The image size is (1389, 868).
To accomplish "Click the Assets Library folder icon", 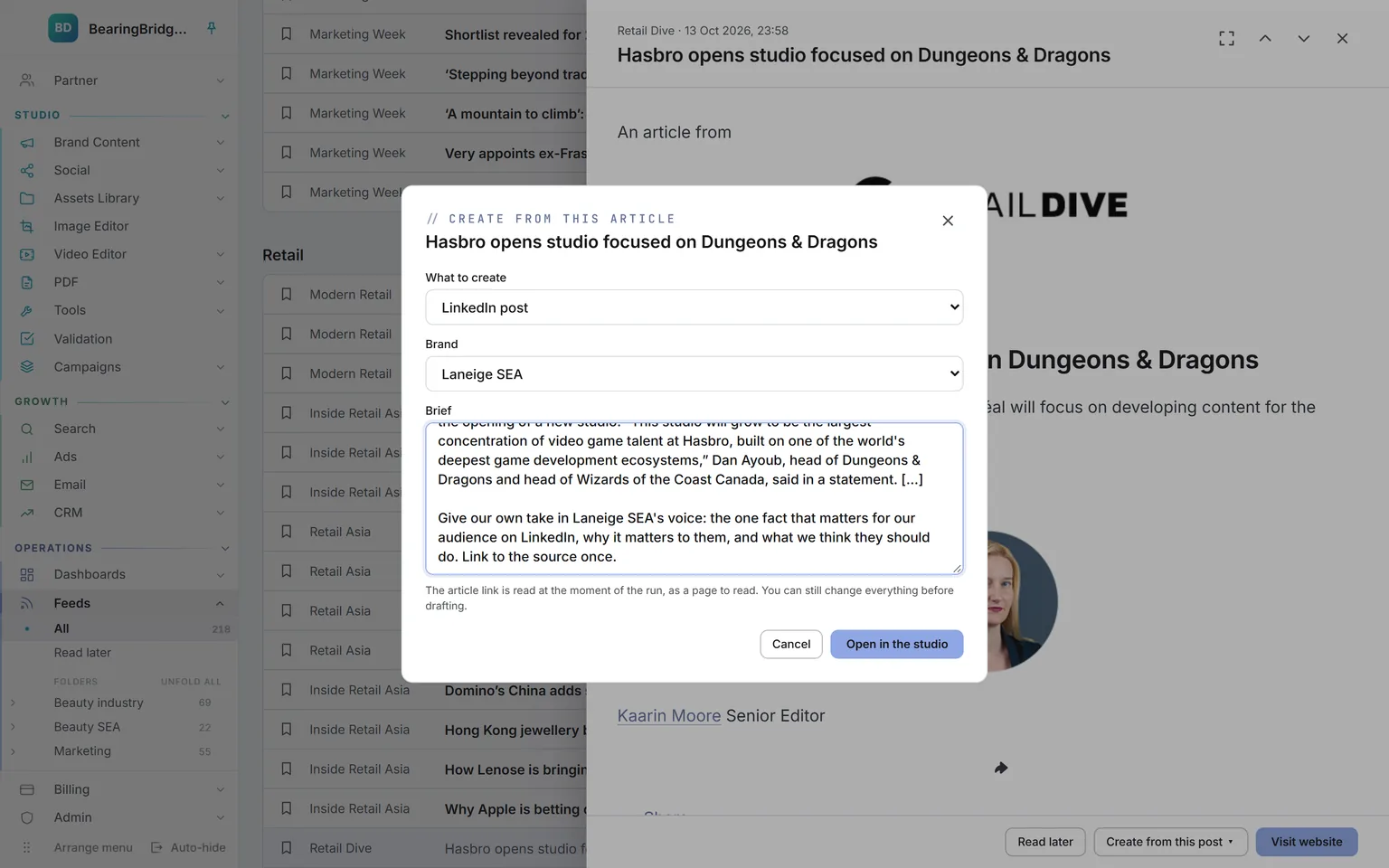I will [27, 198].
